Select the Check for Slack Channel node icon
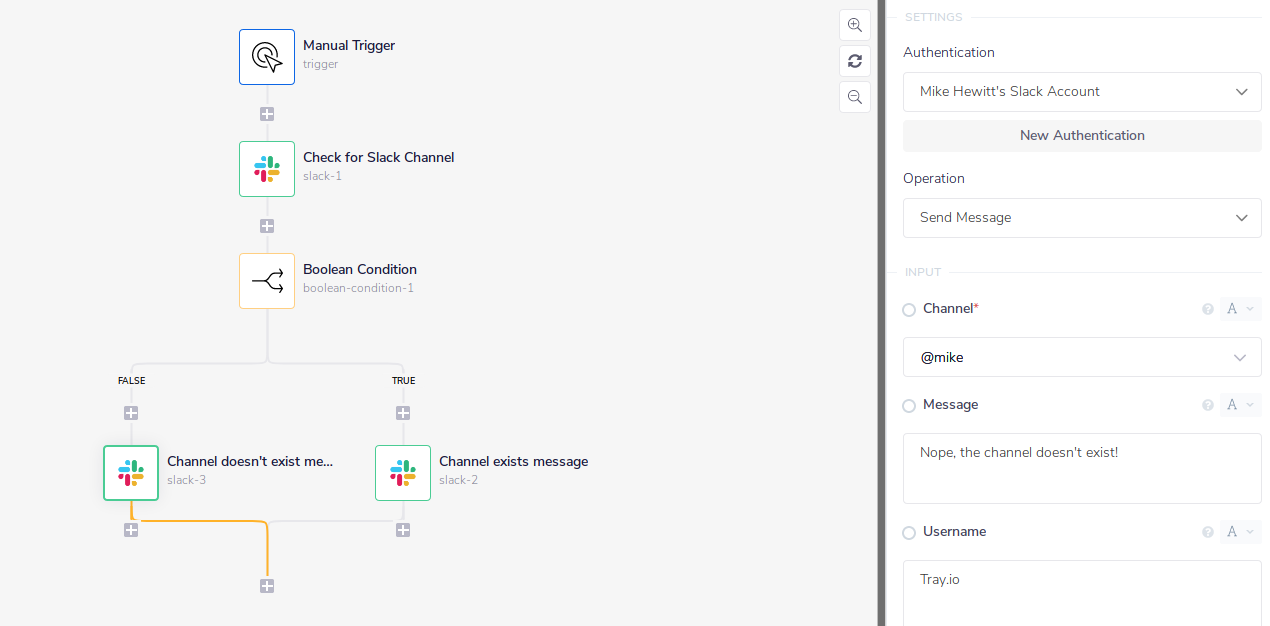Viewport: 1270px width, 626px height. point(267,169)
